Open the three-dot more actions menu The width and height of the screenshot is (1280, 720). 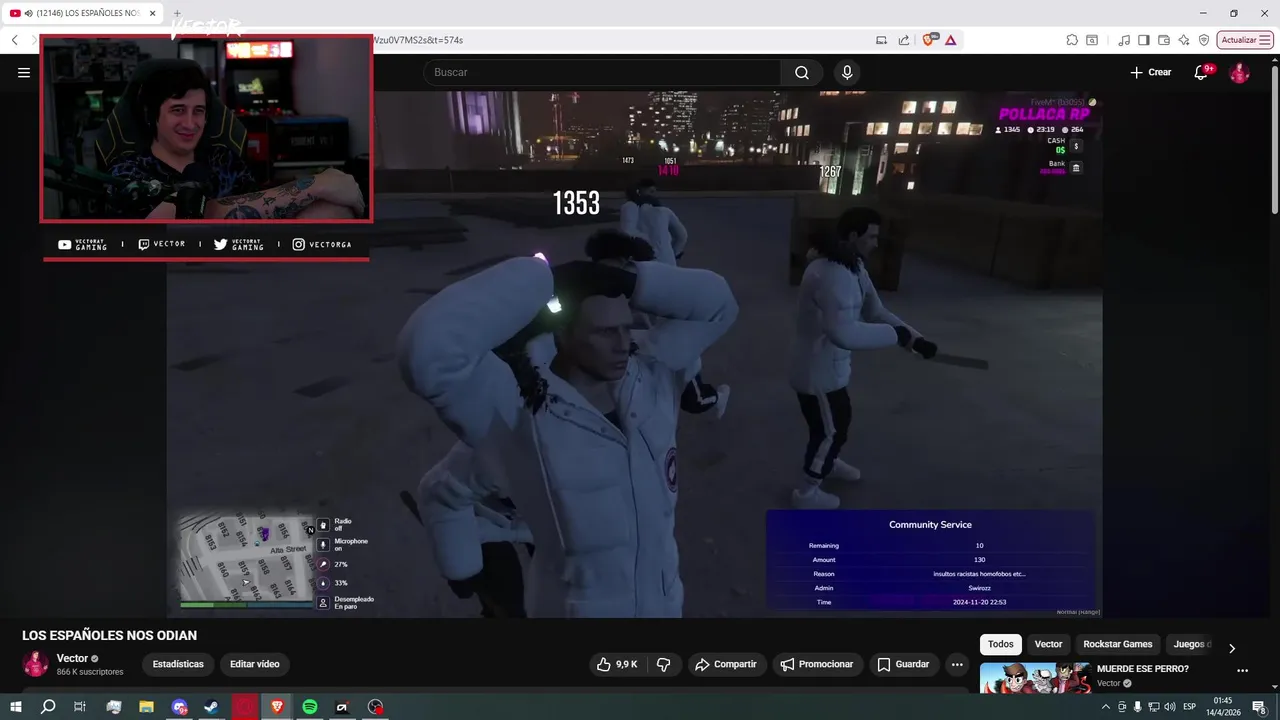(957, 664)
